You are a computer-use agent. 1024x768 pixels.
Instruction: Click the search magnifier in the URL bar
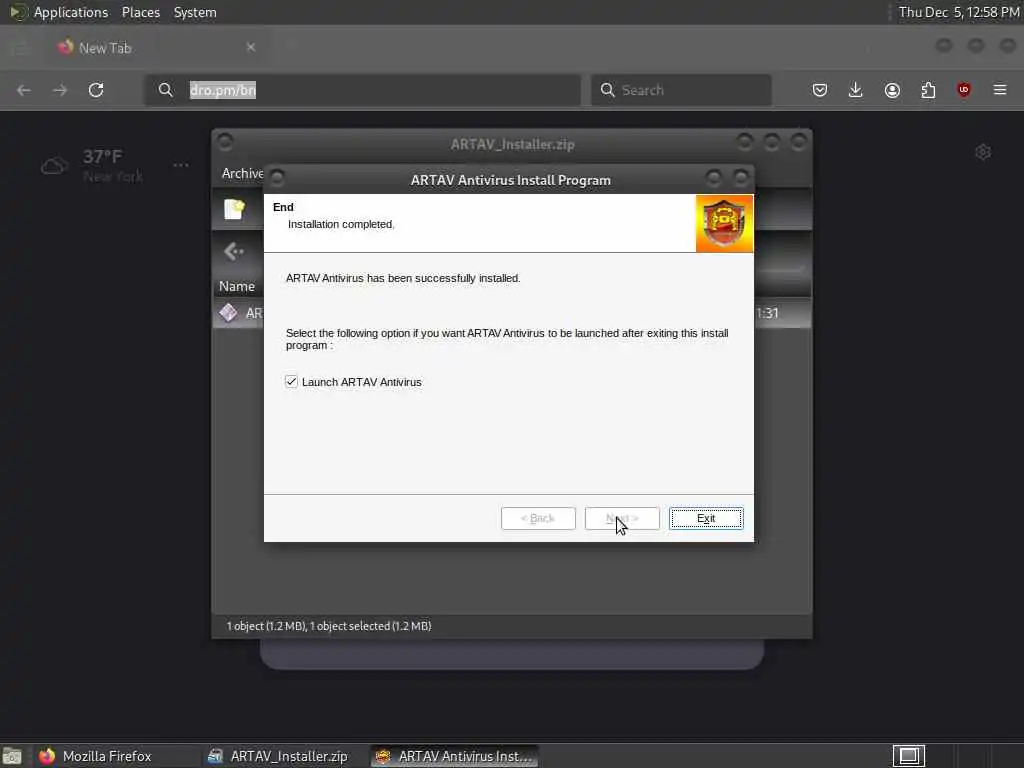click(166, 90)
